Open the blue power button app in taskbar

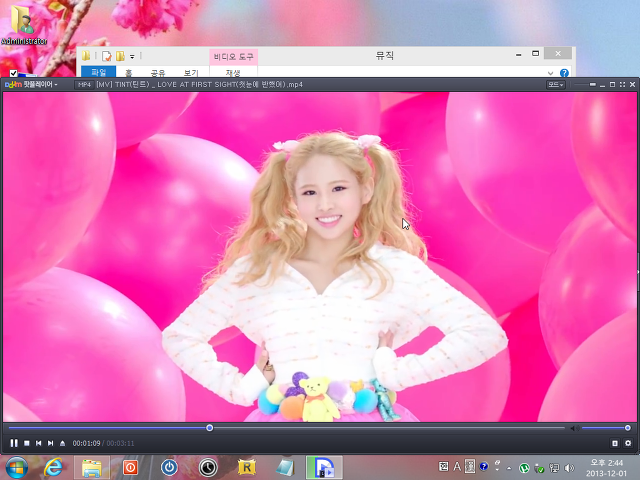tap(169, 468)
